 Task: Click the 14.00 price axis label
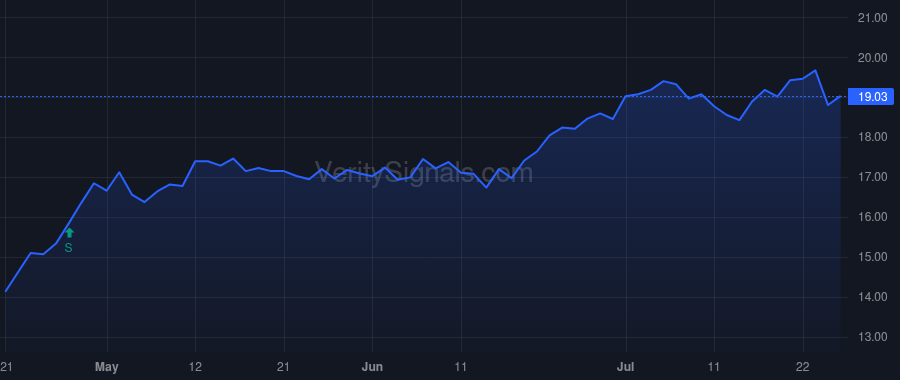pos(872,297)
